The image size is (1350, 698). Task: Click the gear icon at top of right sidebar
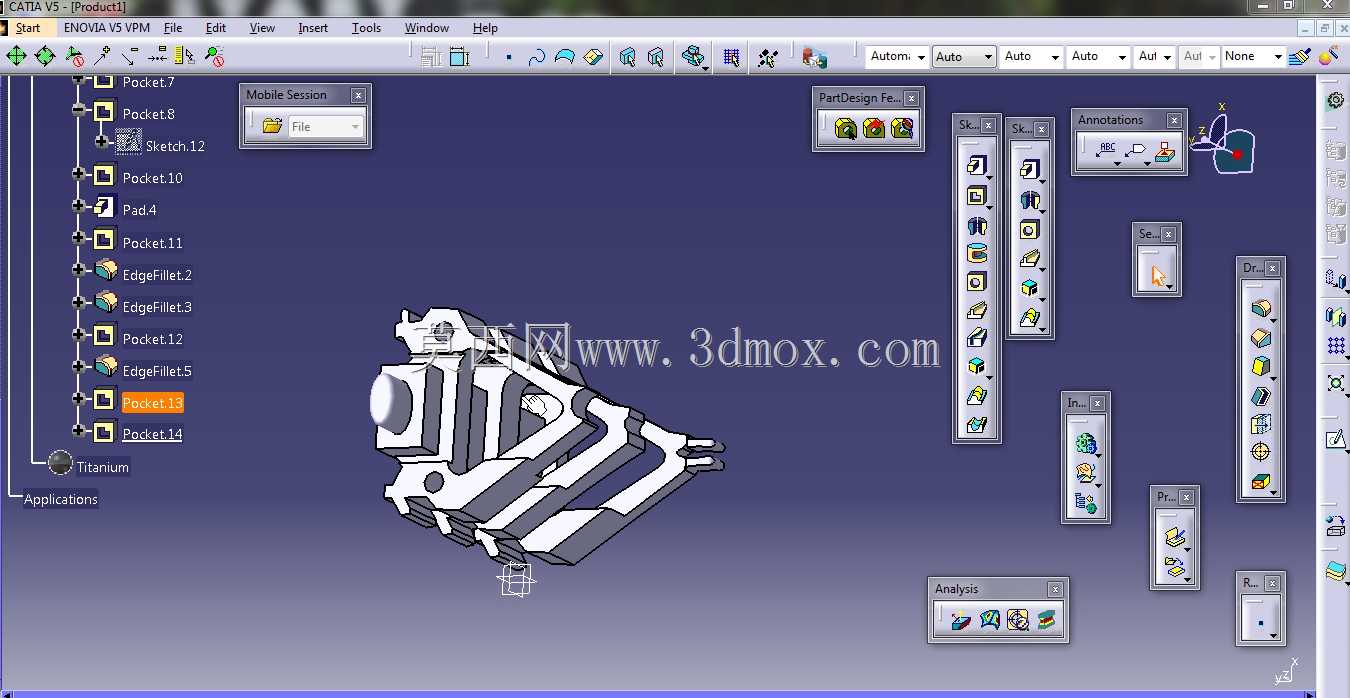1335,100
